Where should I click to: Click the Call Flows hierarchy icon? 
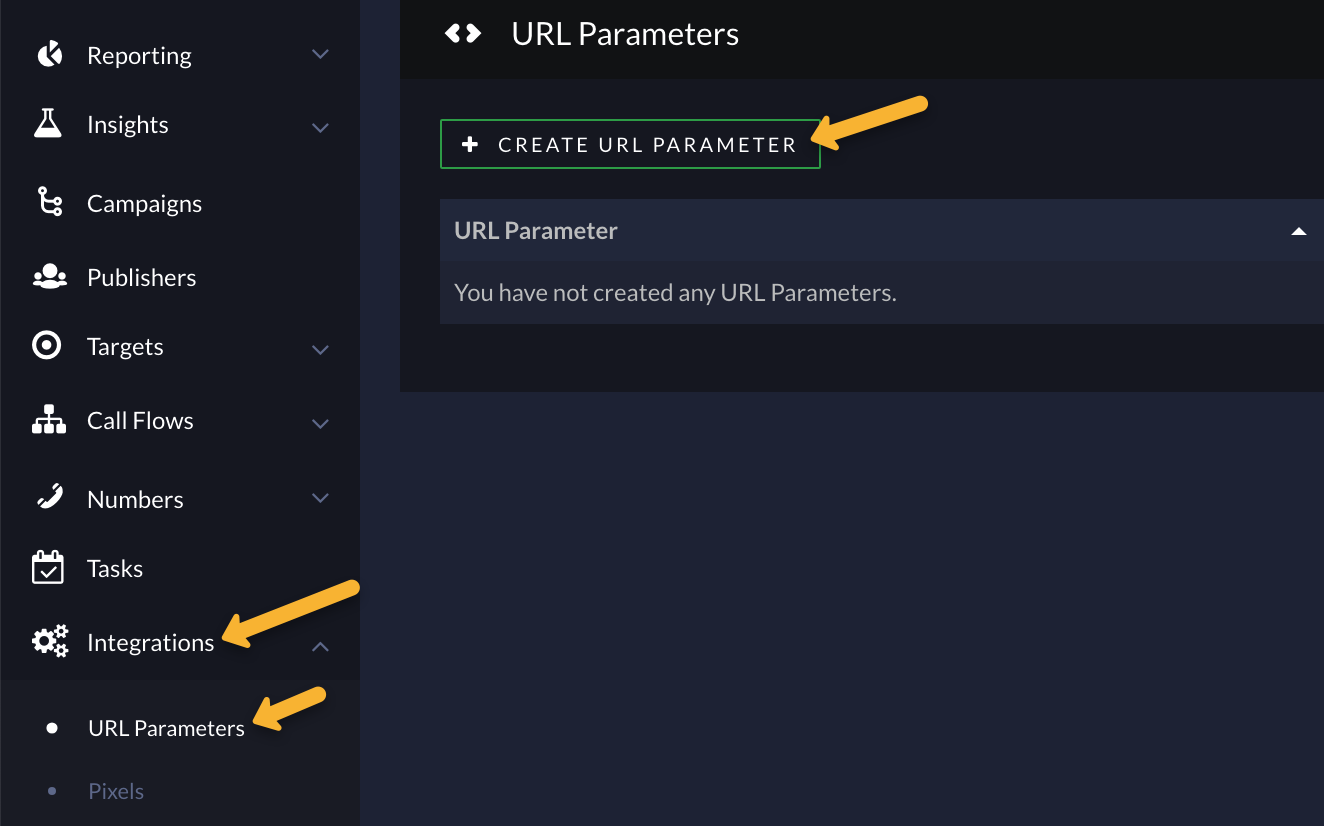coord(49,420)
